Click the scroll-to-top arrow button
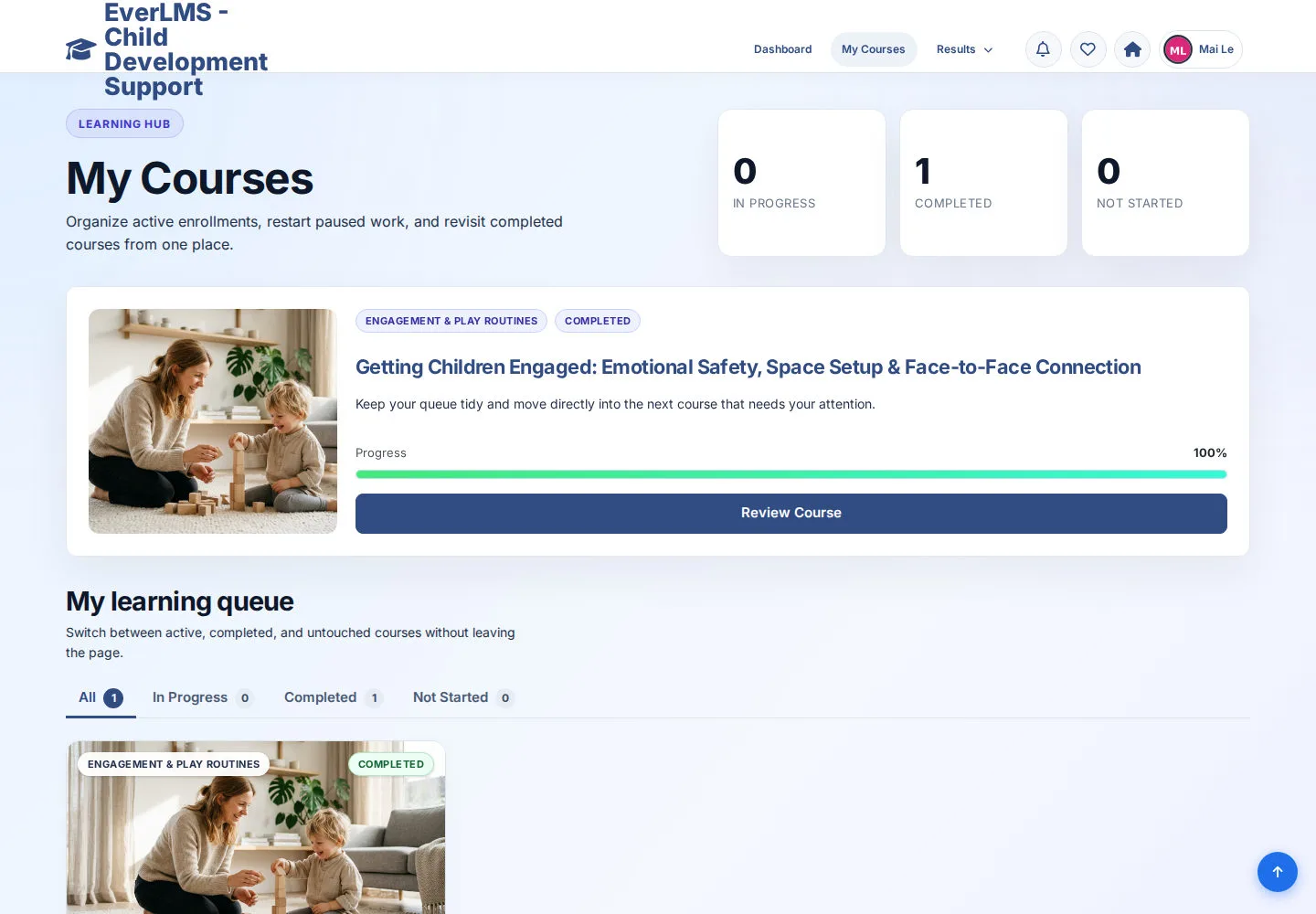Screen dimensions: 1316x914 click(1278, 872)
